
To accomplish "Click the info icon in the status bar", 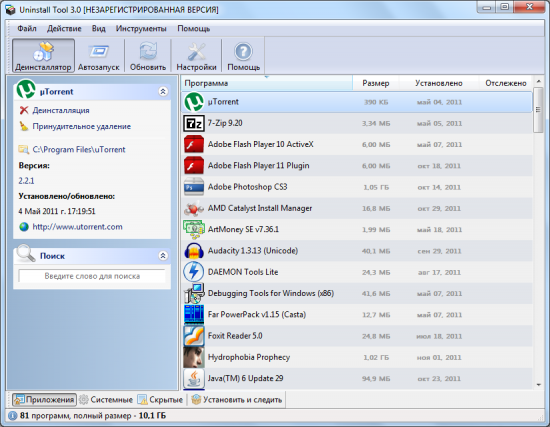I will [x=13, y=416].
